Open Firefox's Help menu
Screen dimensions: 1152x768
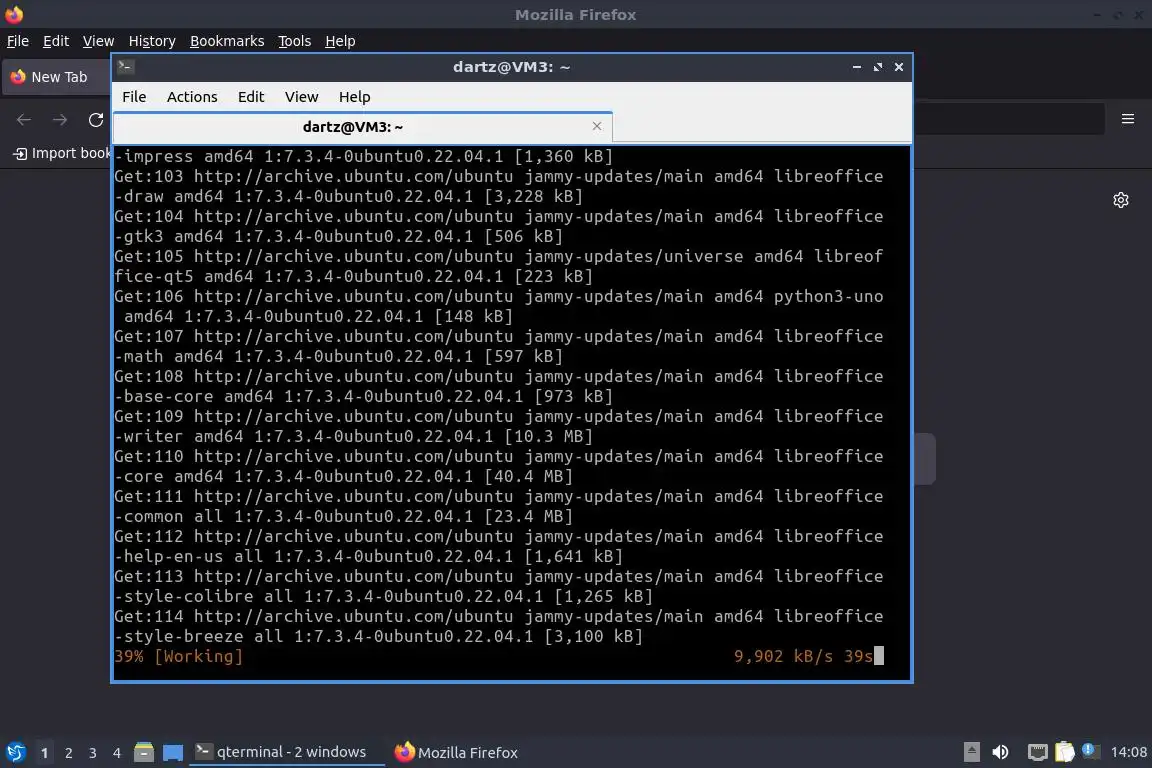point(340,41)
